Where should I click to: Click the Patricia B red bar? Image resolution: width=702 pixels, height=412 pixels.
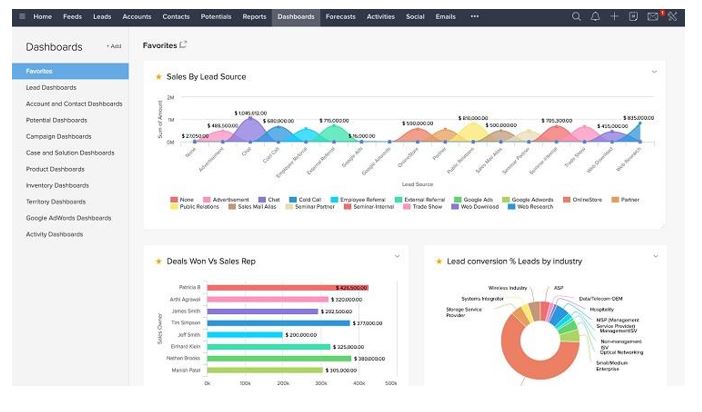click(x=287, y=288)
